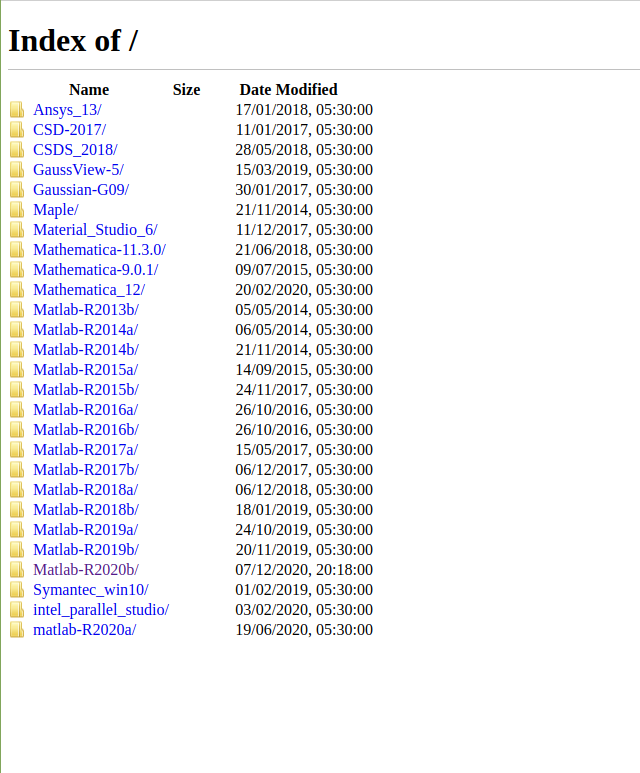Image resolution: width=640 pixels, height=773 pixels.
Task: Click folder icon next to GaussView-5
Action: 17,170
